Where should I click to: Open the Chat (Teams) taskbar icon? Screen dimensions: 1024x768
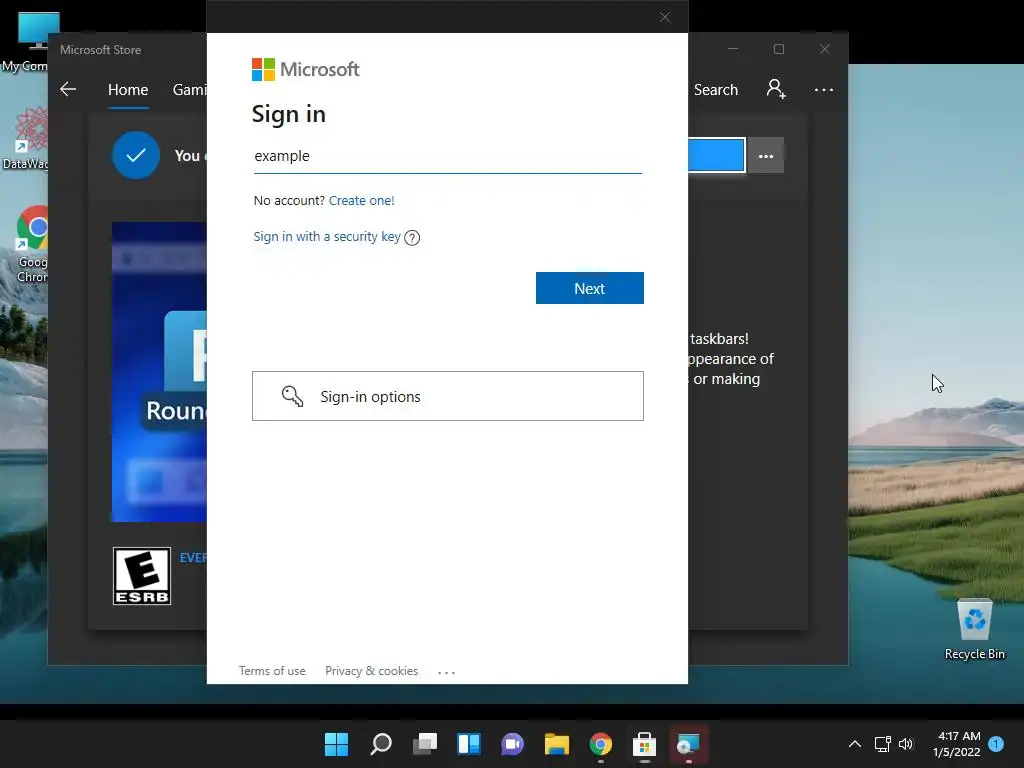tap(513, 744)
